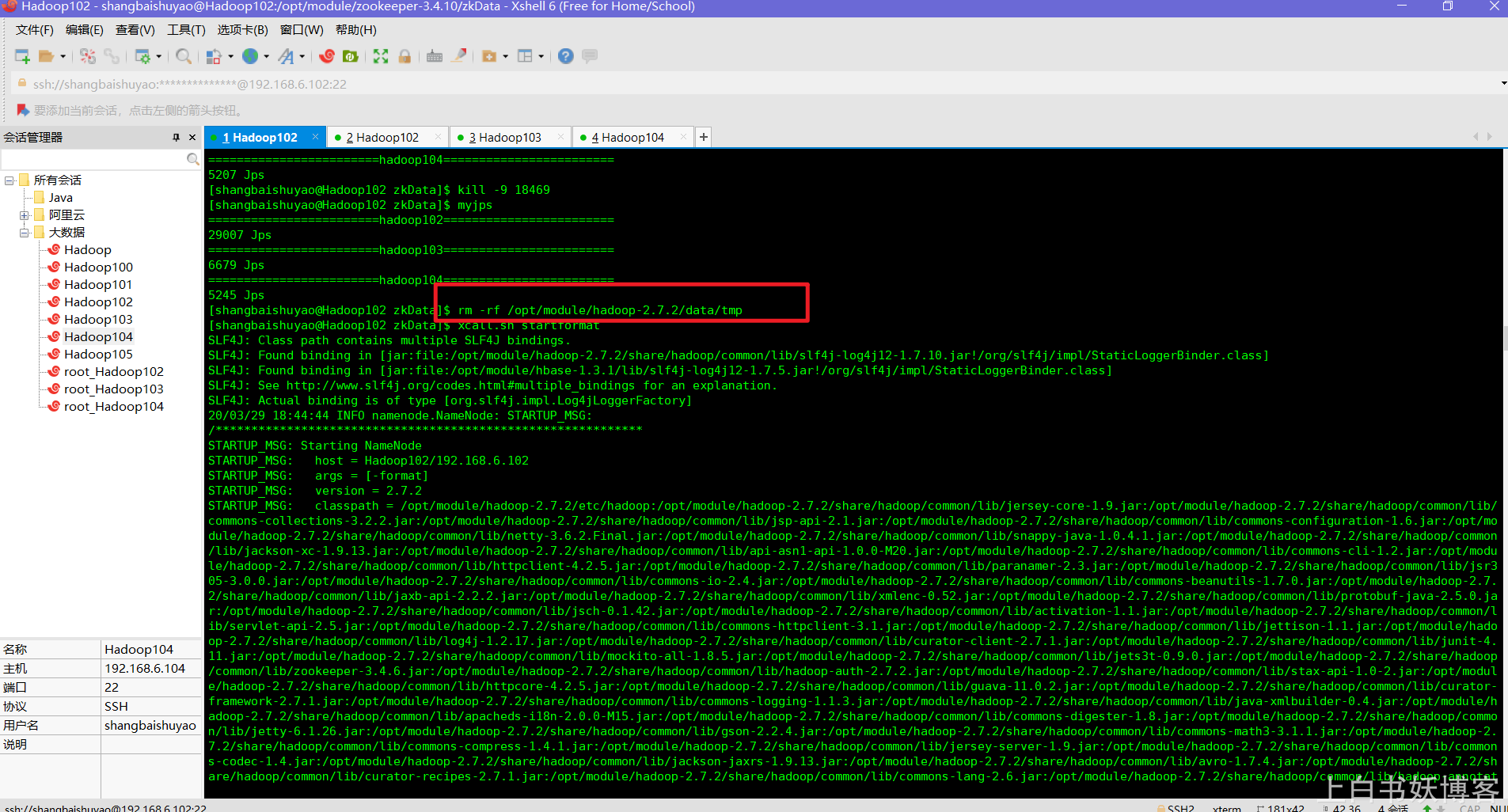
Task: Select the Java folder in session tree
Action: click(53, 198)
